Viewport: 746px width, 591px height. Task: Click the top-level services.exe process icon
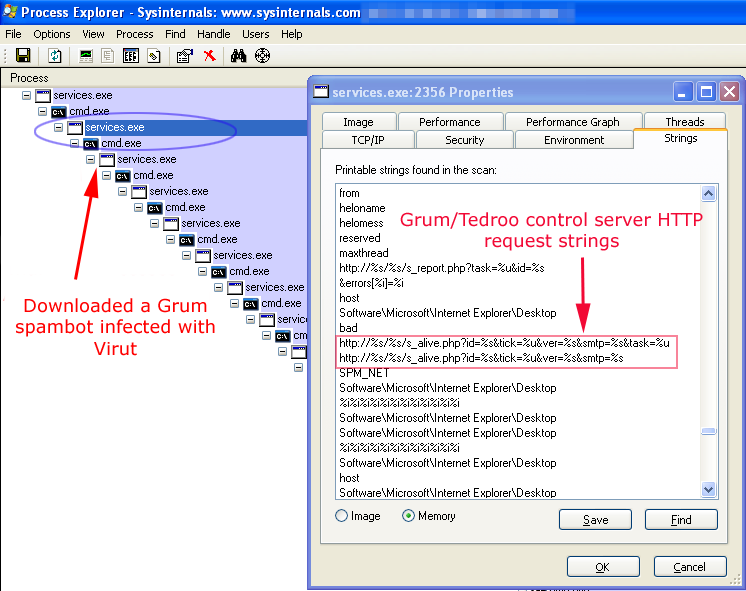click(x=43, y=96)
